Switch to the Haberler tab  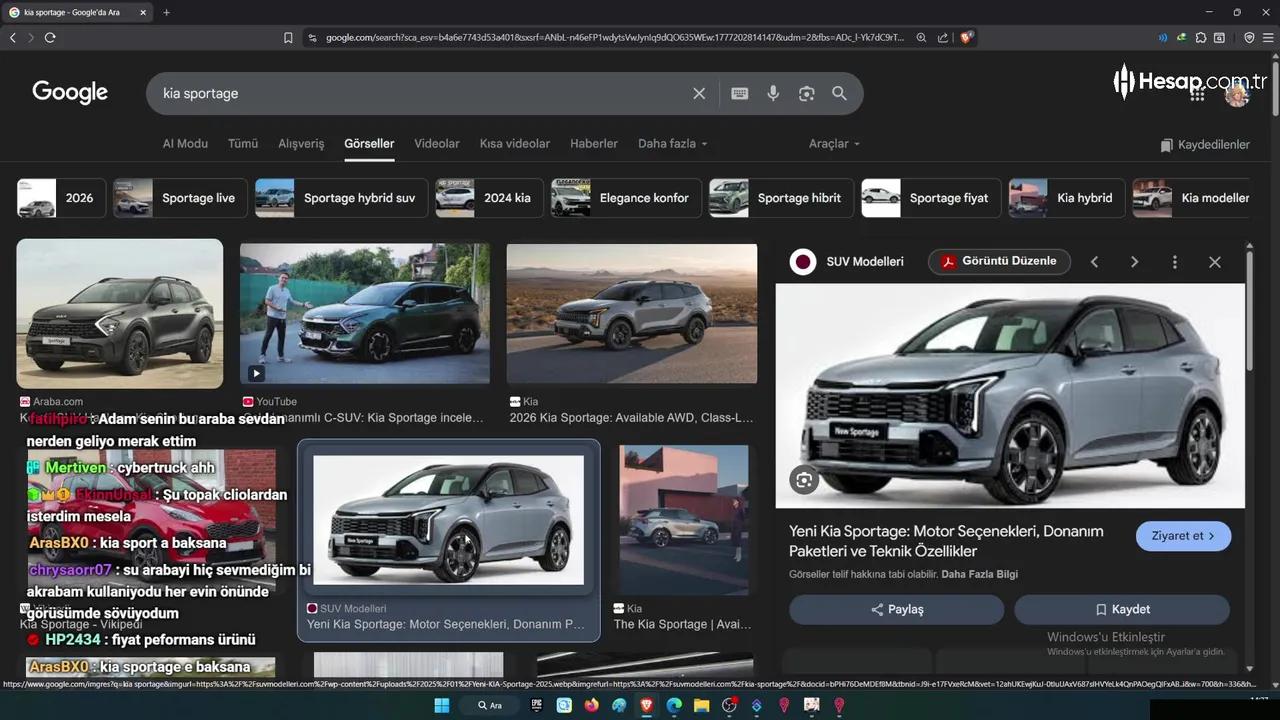(594, 144)
